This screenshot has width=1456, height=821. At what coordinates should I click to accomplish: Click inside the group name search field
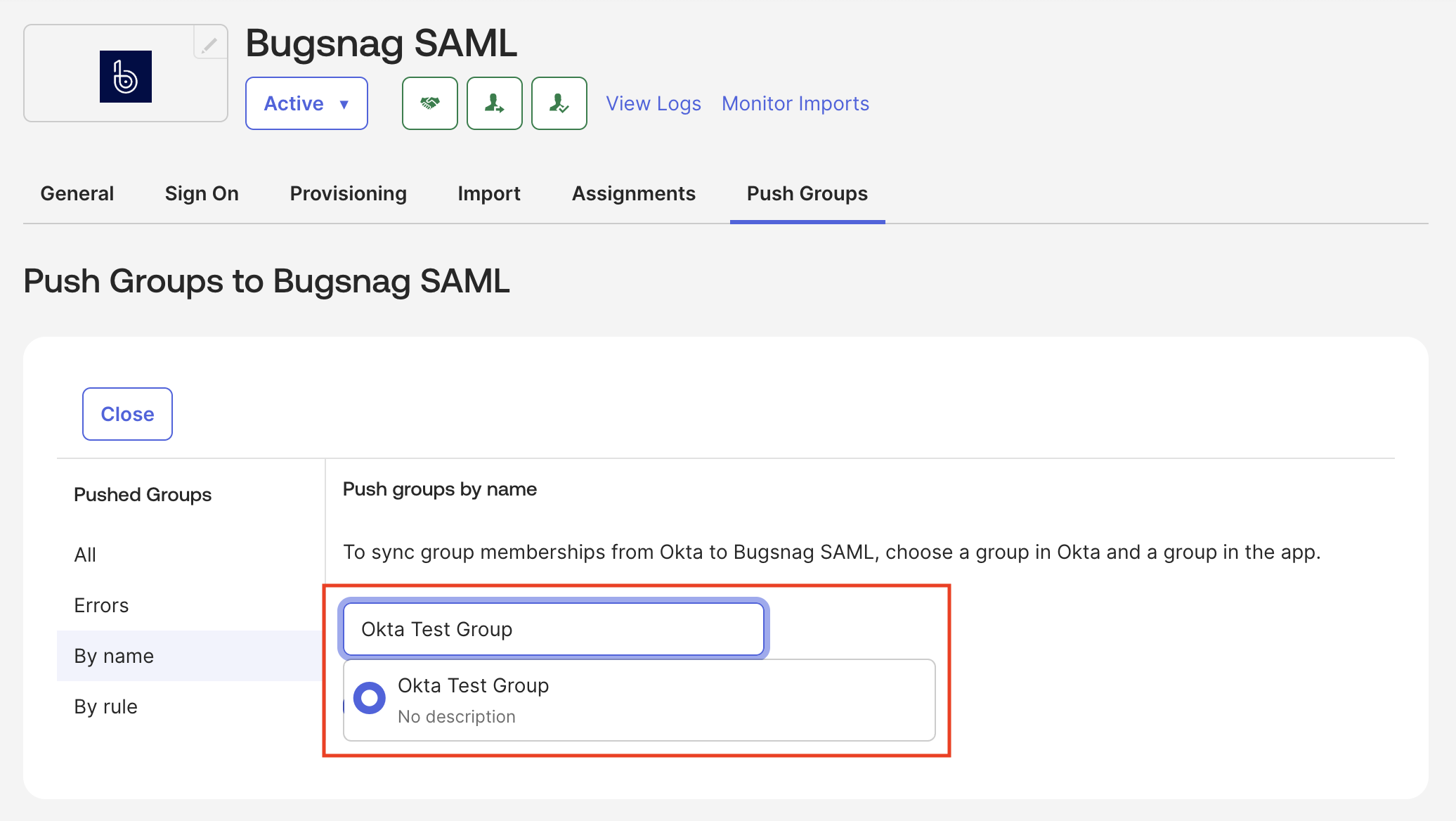point(554,629)
